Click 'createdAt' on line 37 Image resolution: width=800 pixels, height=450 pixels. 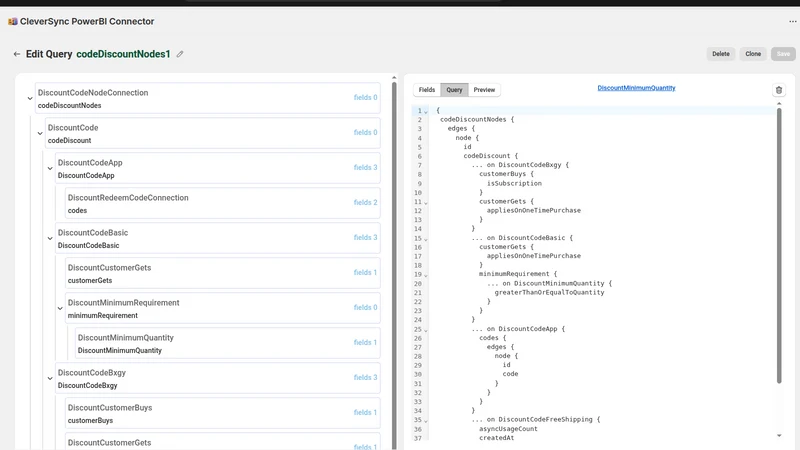pyautogui.click(x=496, y=438)
